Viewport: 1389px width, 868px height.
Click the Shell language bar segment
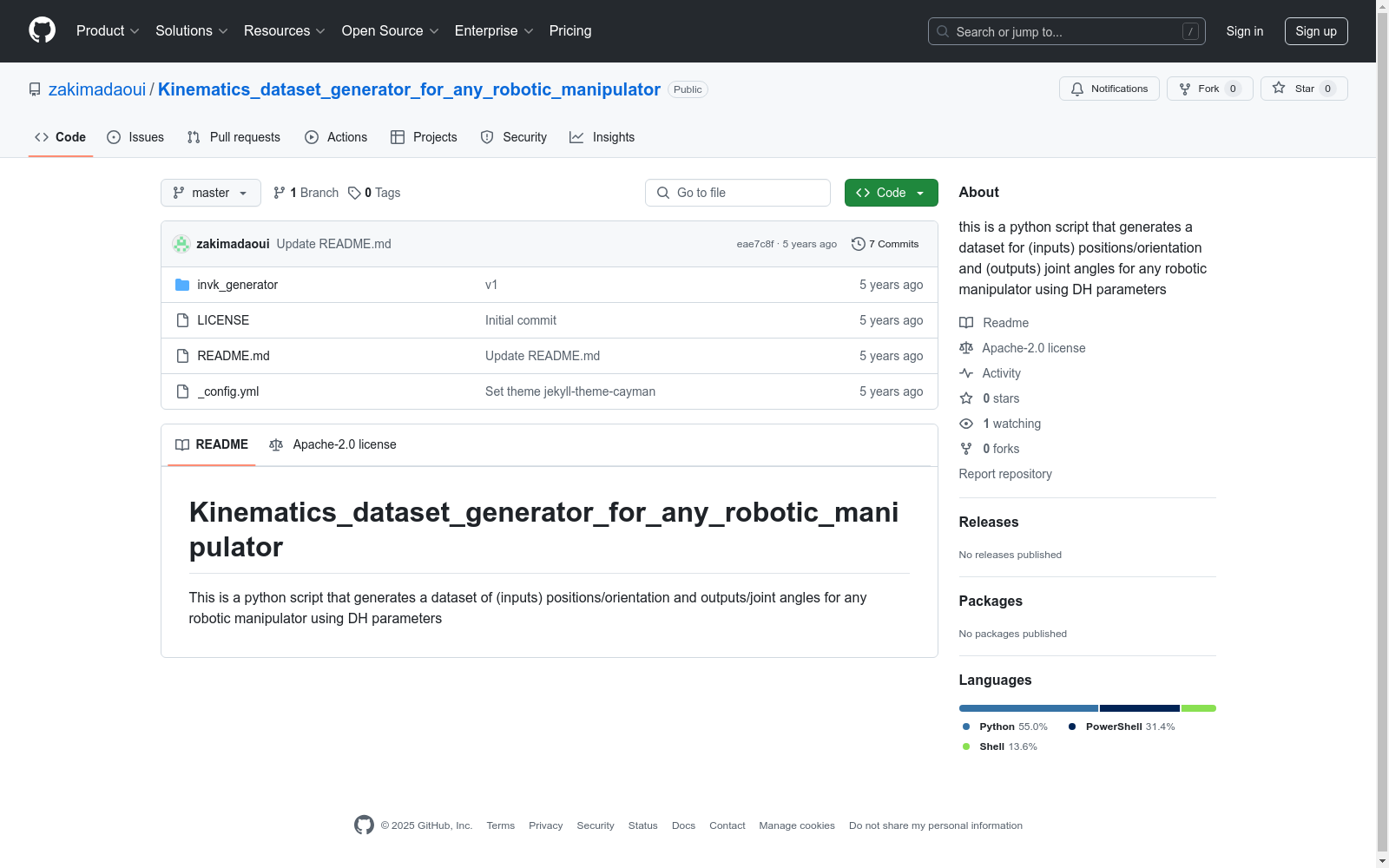(1199, 708)
